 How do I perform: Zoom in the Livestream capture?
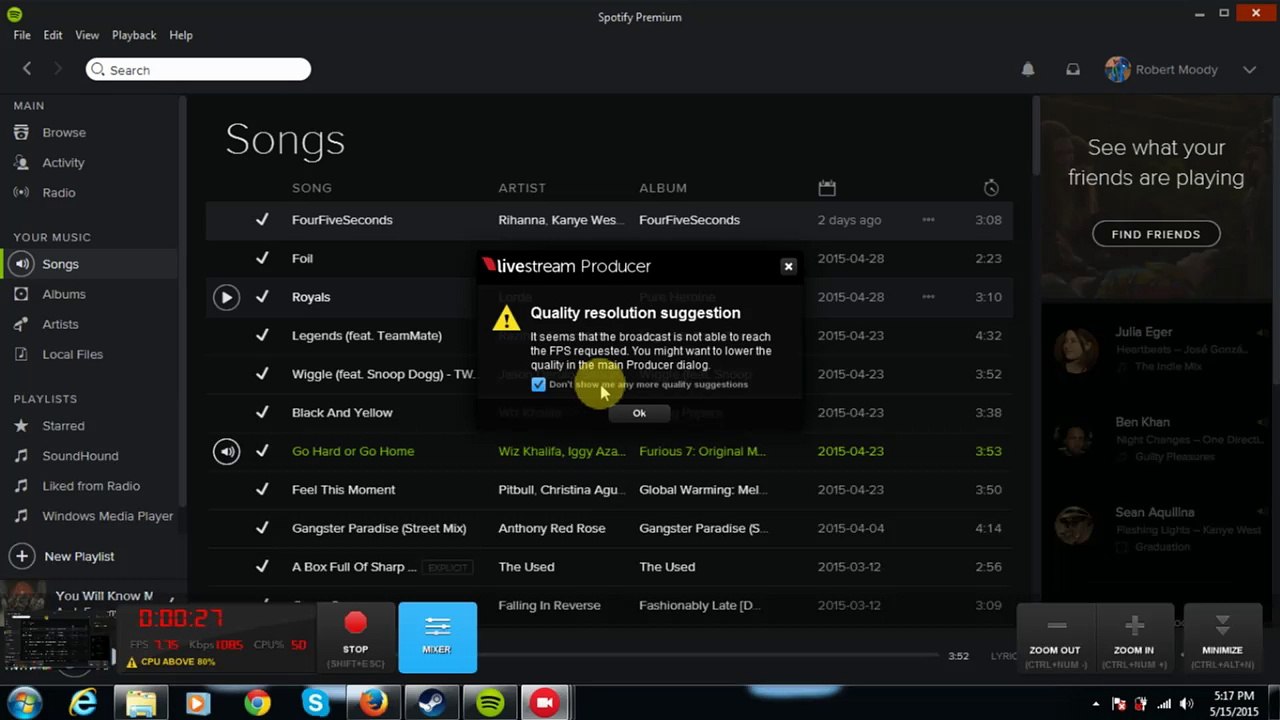(1134, 636)
